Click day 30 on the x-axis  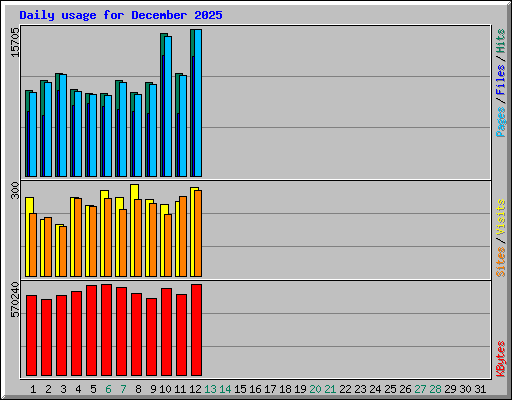465,389
